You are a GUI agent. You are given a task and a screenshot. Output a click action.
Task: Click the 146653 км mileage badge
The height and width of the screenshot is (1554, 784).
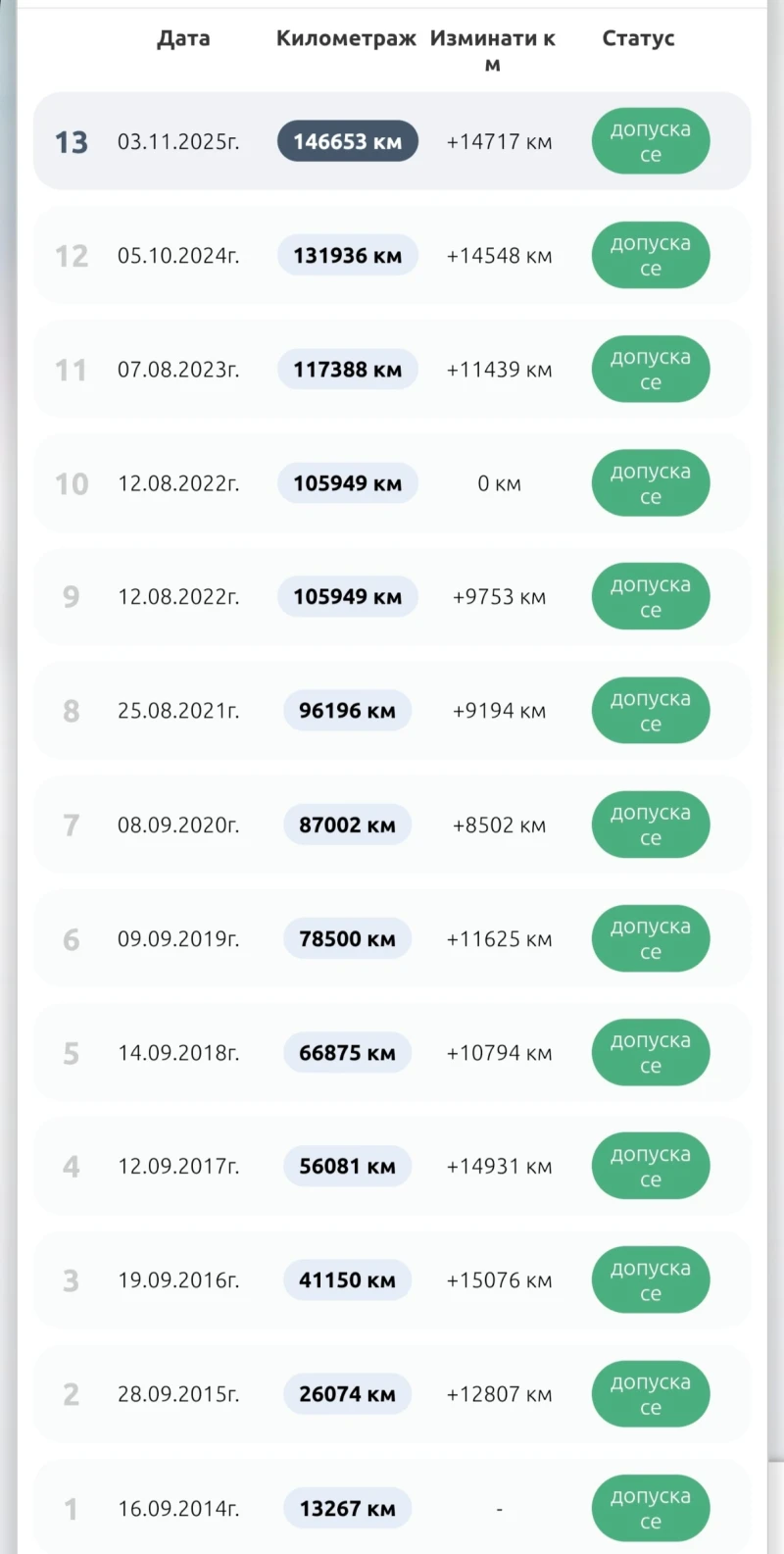347,141
